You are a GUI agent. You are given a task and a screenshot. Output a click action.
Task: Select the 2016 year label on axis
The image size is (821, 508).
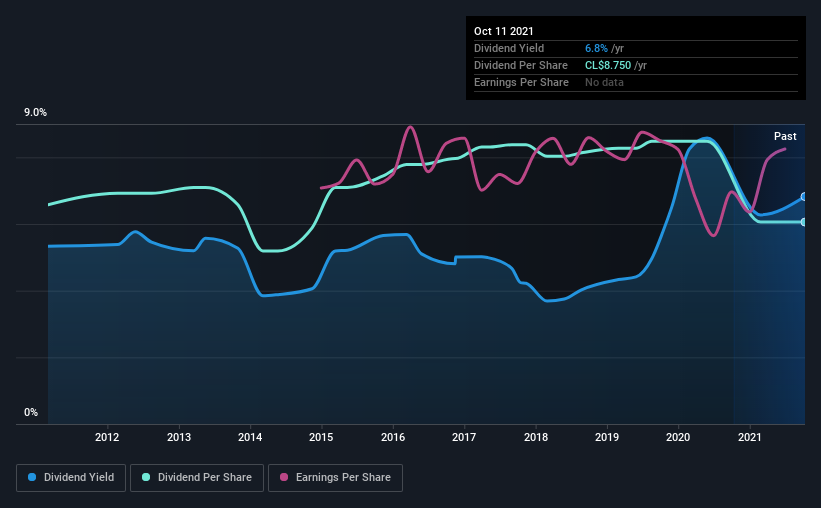pyautogui.click(x=393, y=437)
